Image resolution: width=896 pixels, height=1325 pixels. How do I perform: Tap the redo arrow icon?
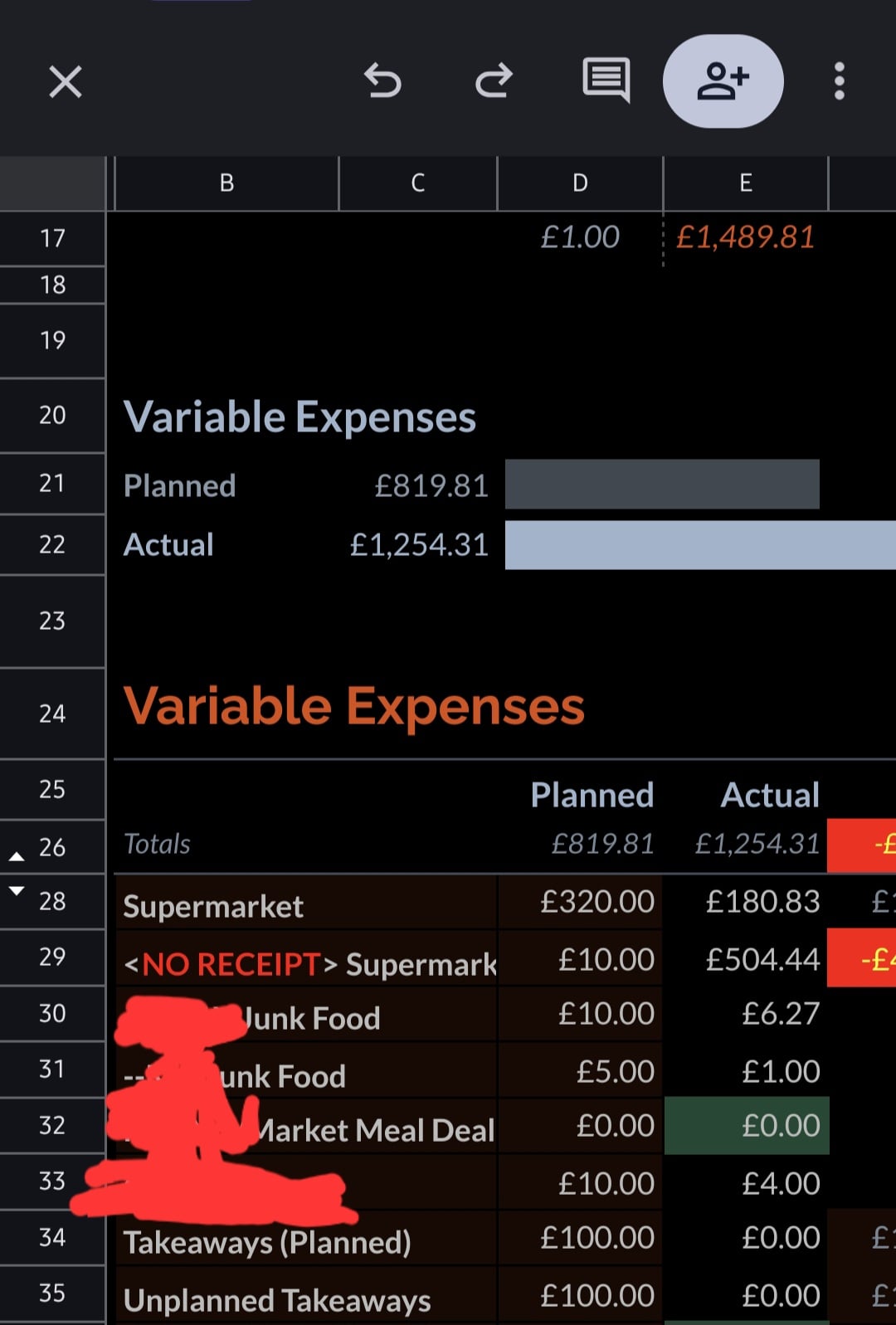click(494, 81)
